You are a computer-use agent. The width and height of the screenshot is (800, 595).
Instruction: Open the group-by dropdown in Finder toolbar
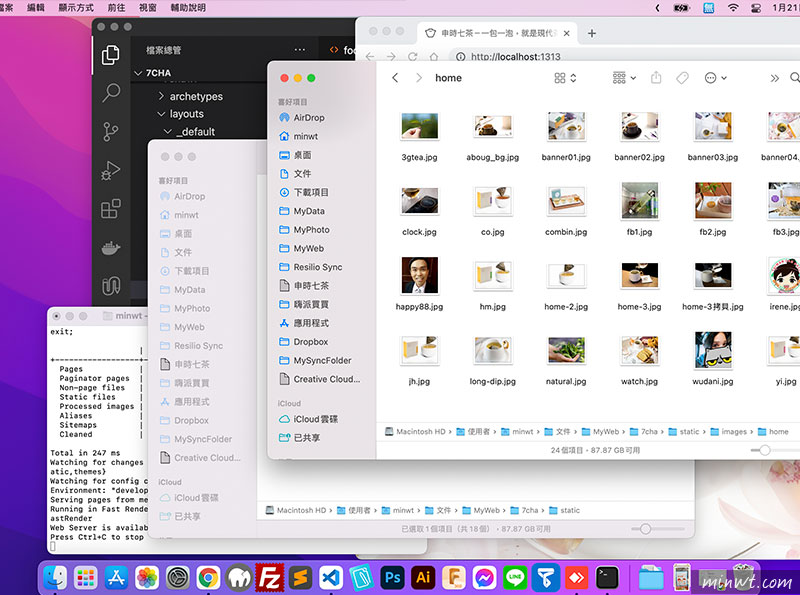point(624,78)
